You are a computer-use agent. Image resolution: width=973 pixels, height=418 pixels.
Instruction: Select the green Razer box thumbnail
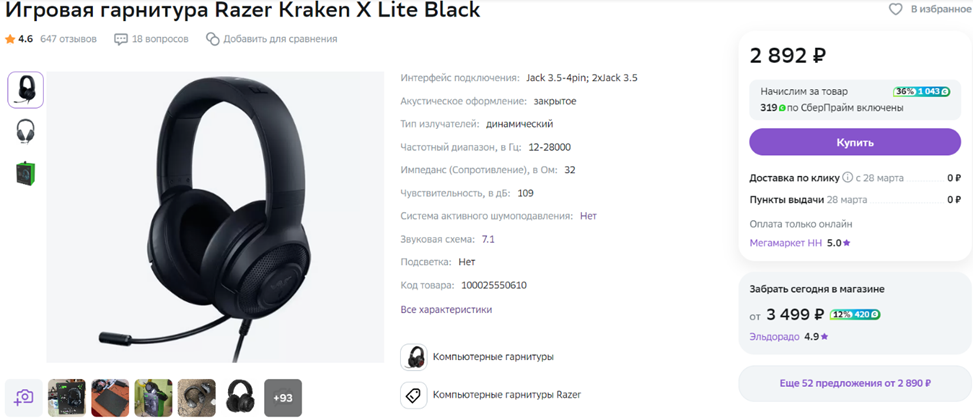pyautogui.click(x=25, y=172)
